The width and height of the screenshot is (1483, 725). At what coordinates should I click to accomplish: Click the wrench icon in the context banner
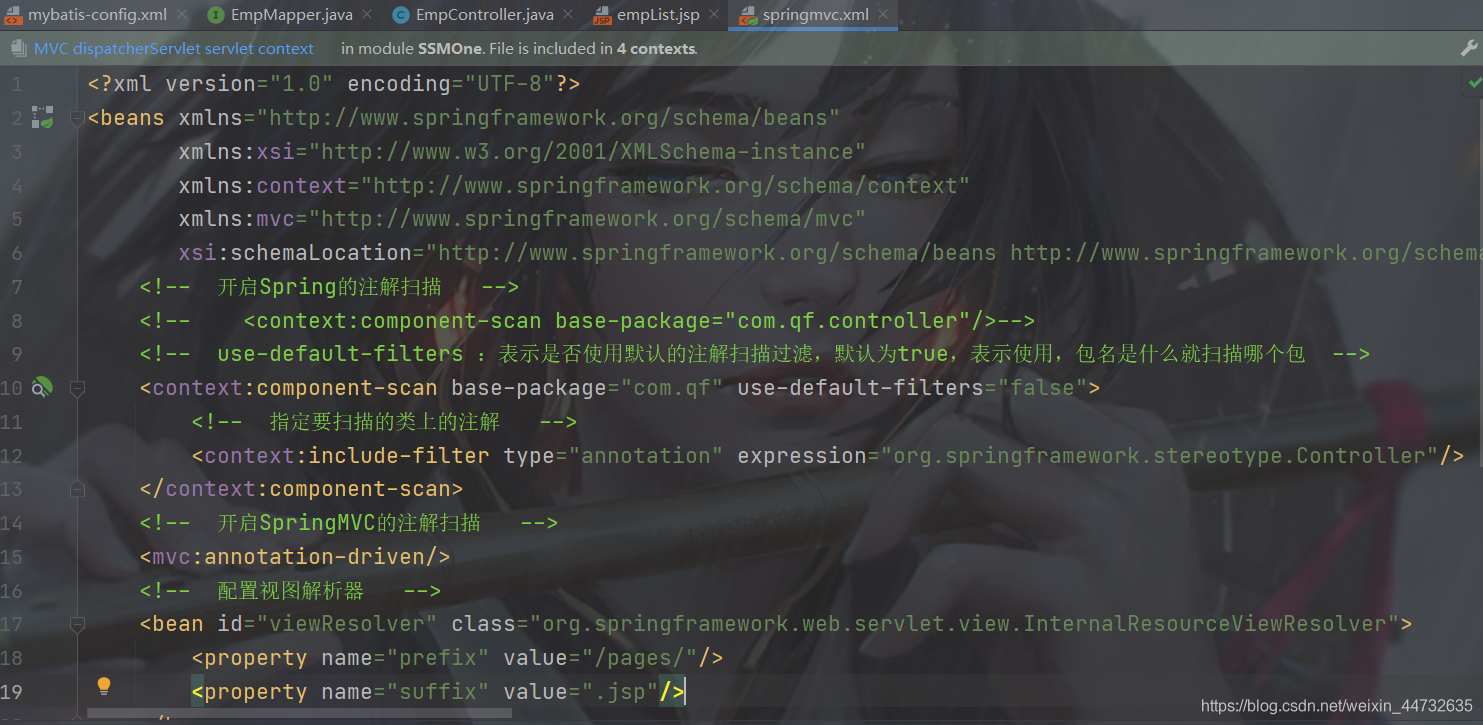(x=1469, y=47)
